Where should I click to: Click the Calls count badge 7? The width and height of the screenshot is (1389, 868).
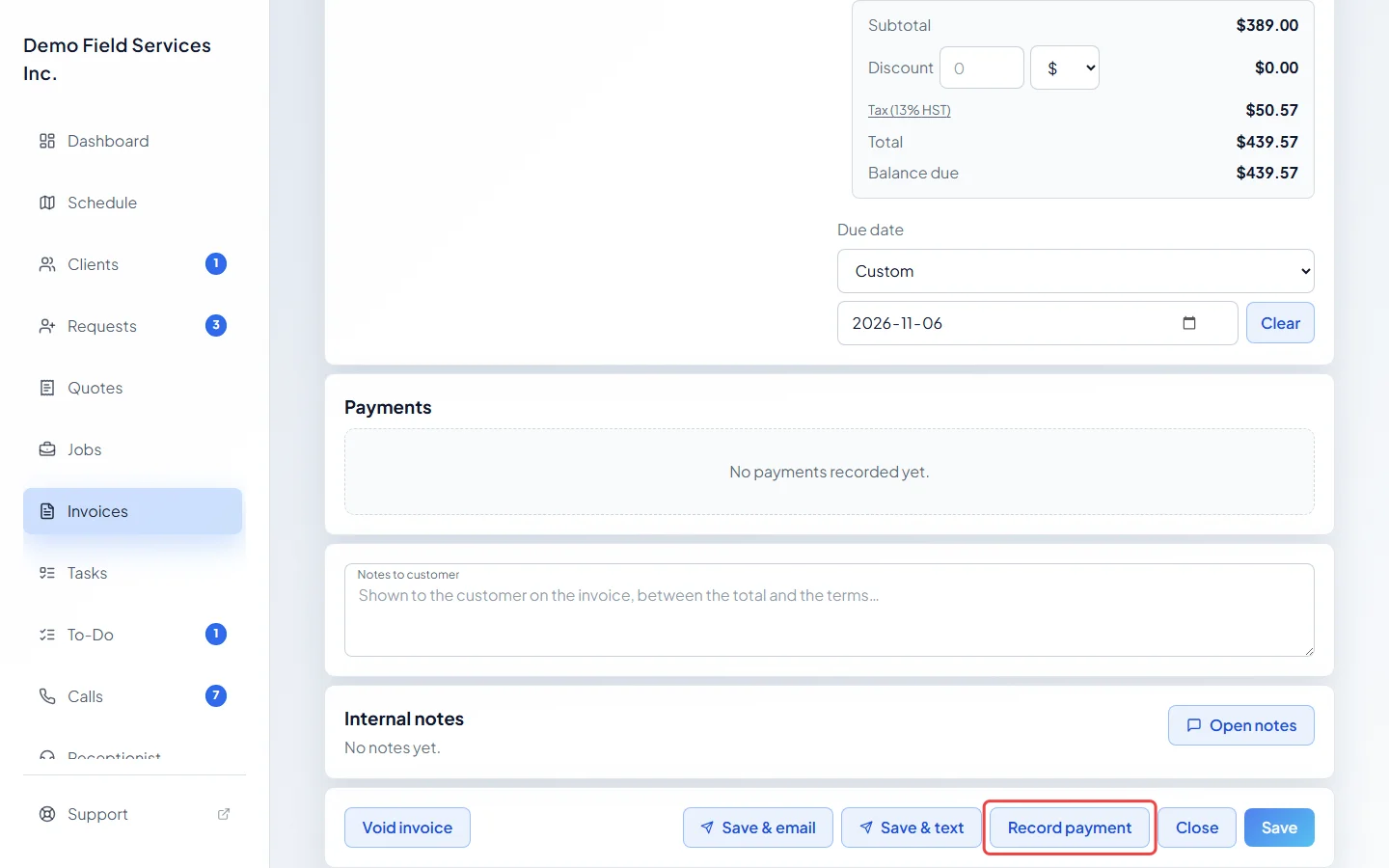click(216, 695)
